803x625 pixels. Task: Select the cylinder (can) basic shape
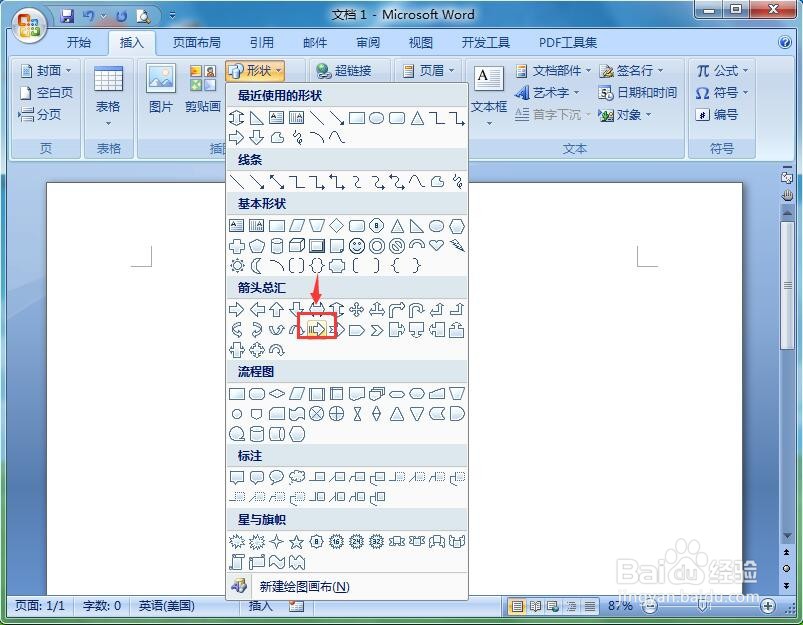tap(277, 246)
